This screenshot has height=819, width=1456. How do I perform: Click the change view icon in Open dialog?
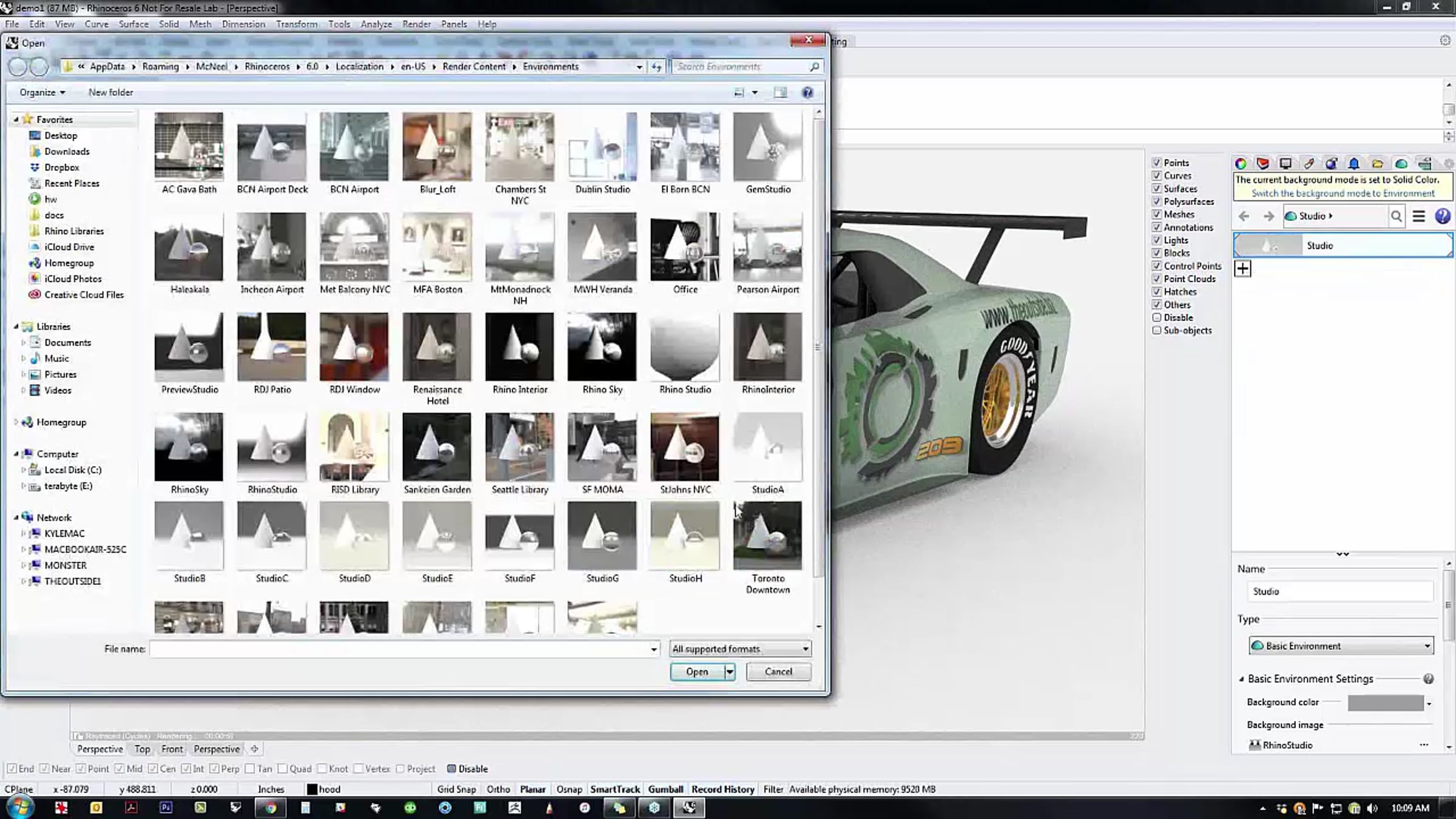738,92
